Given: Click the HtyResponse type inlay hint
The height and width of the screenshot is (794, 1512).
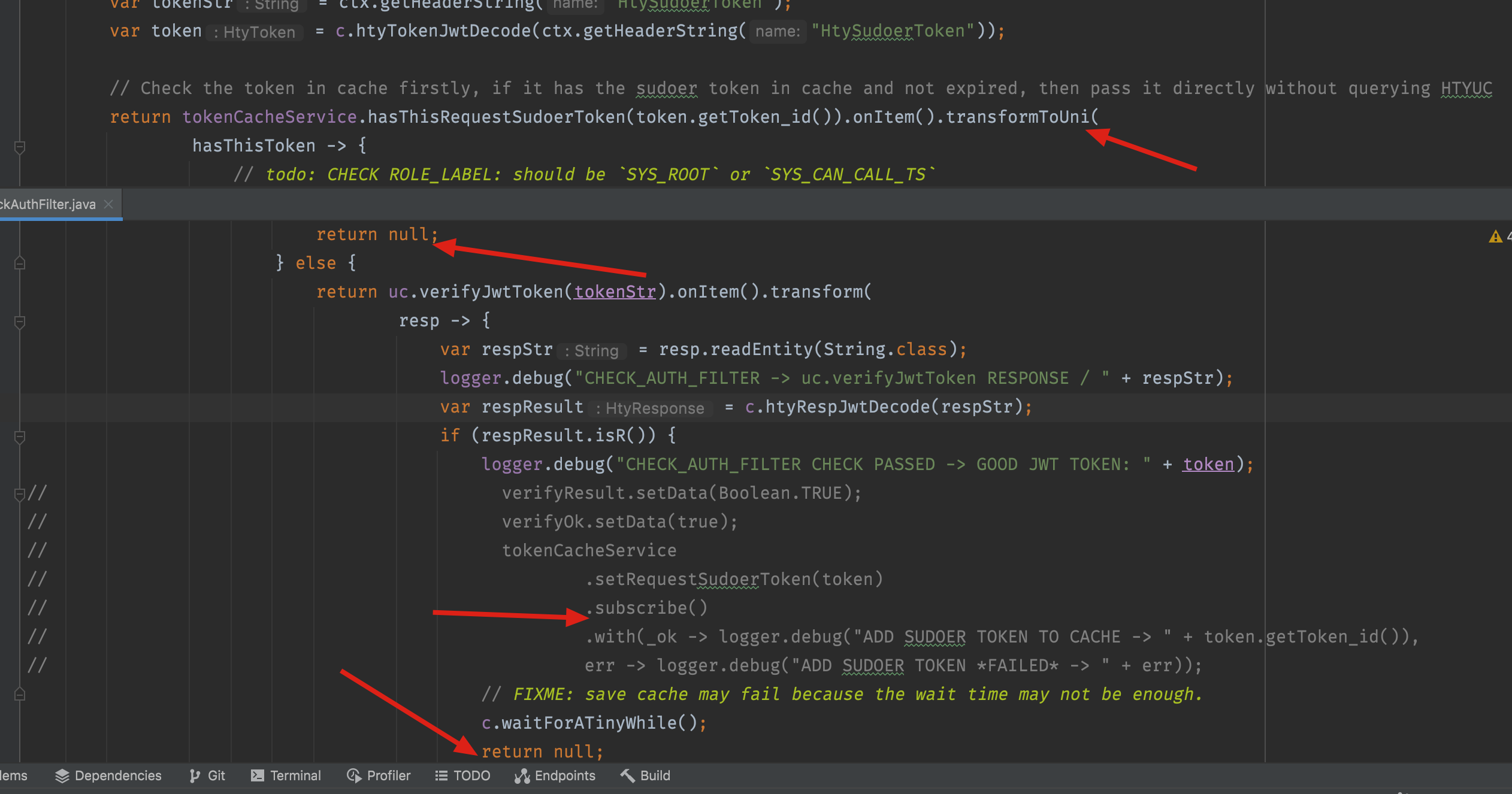Looking at the screenshot, I should click(x=650, y=408).
